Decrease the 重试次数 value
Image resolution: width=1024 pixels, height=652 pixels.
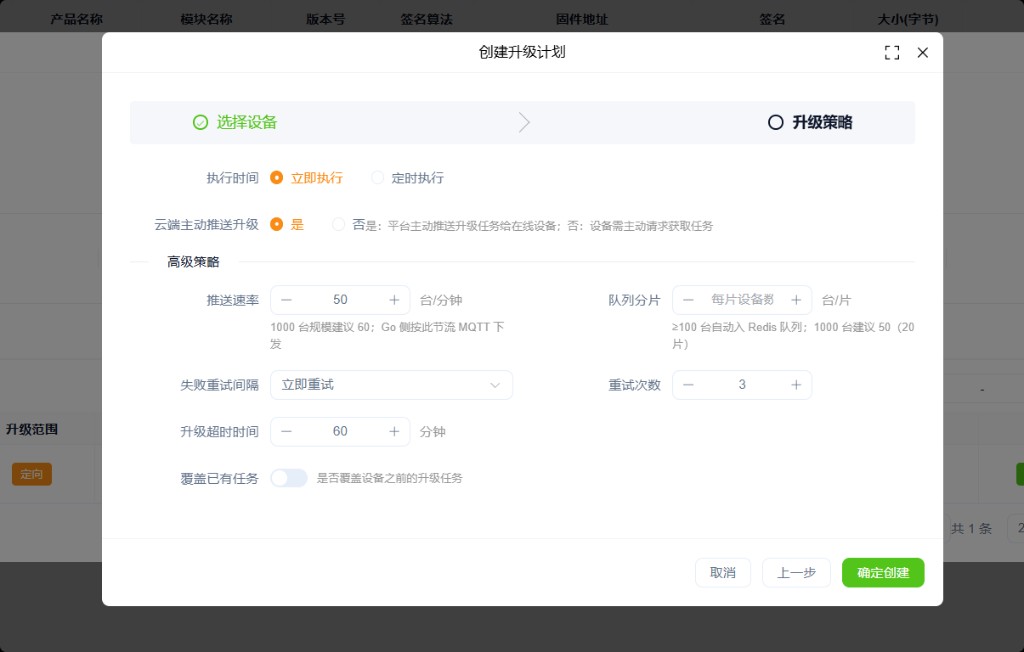pos(688,385)
